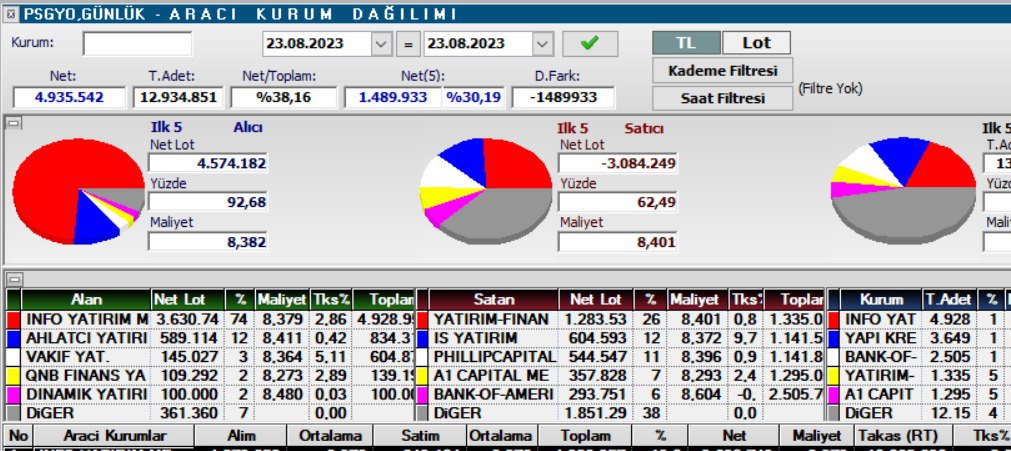
Task: Sort by the Kurum column header
Action: (881, 300)
